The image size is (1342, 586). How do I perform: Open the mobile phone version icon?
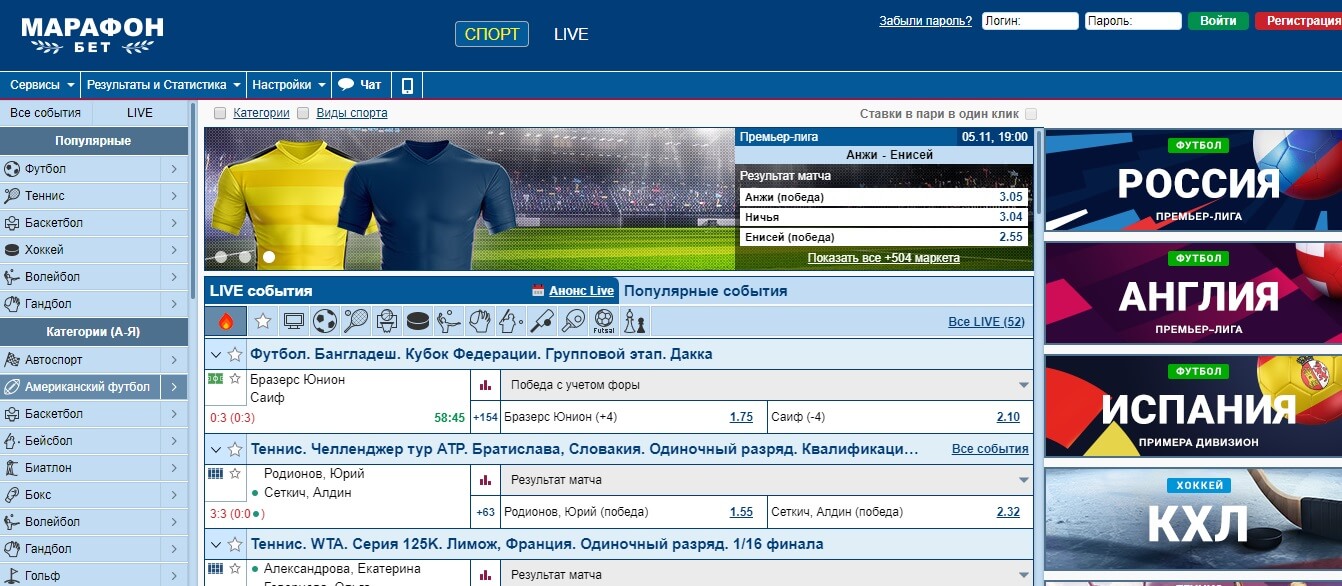click(407, 85)
